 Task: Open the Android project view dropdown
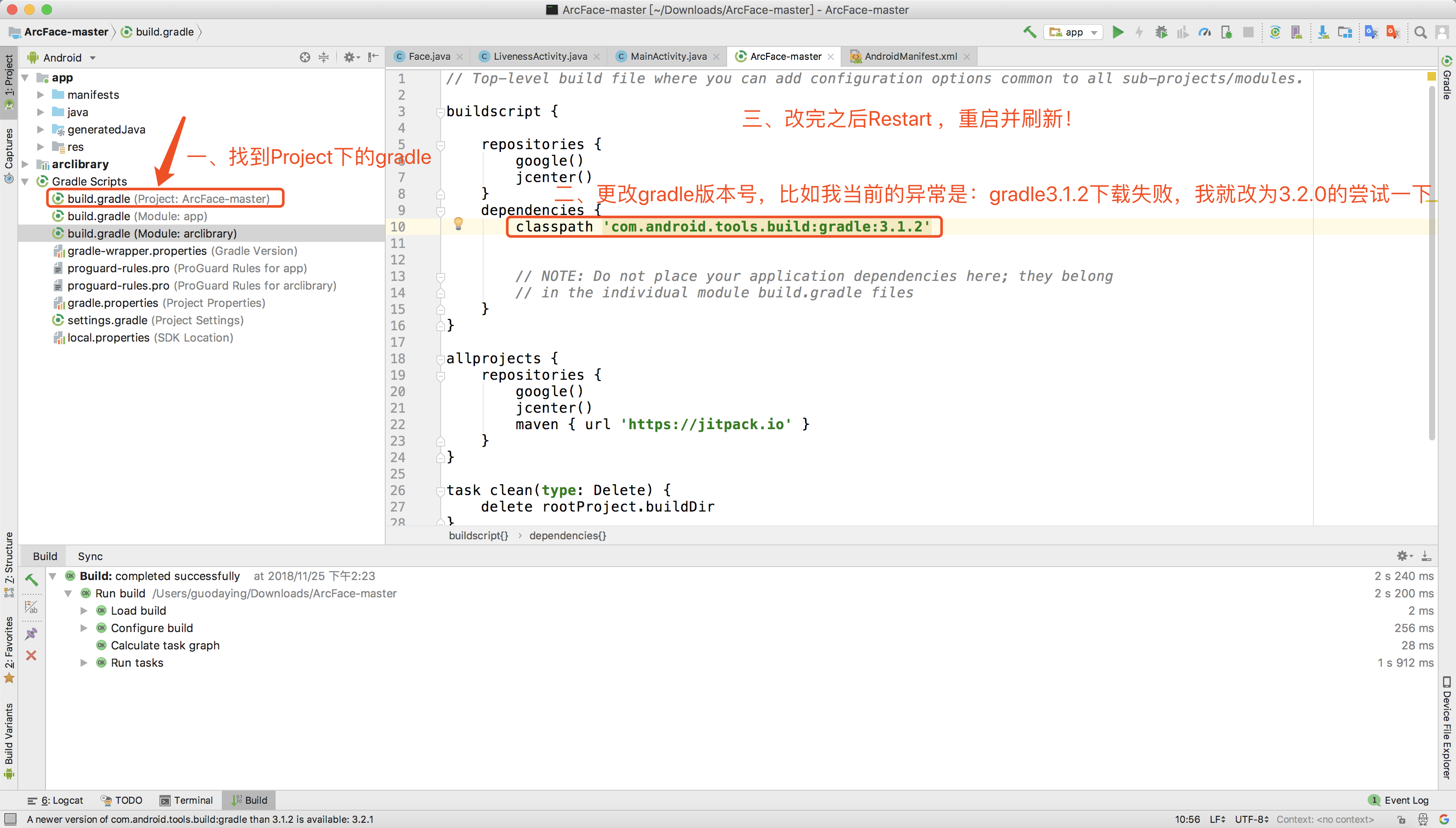point(69,57)
